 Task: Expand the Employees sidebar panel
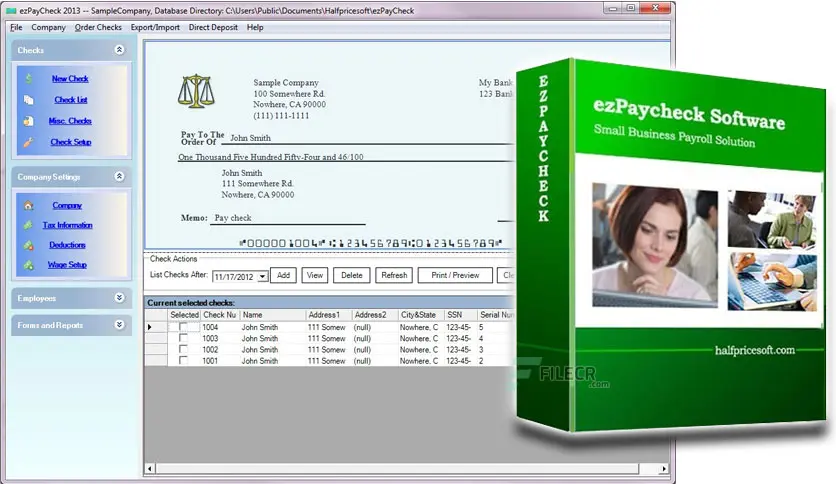click(x=119, y=297)
